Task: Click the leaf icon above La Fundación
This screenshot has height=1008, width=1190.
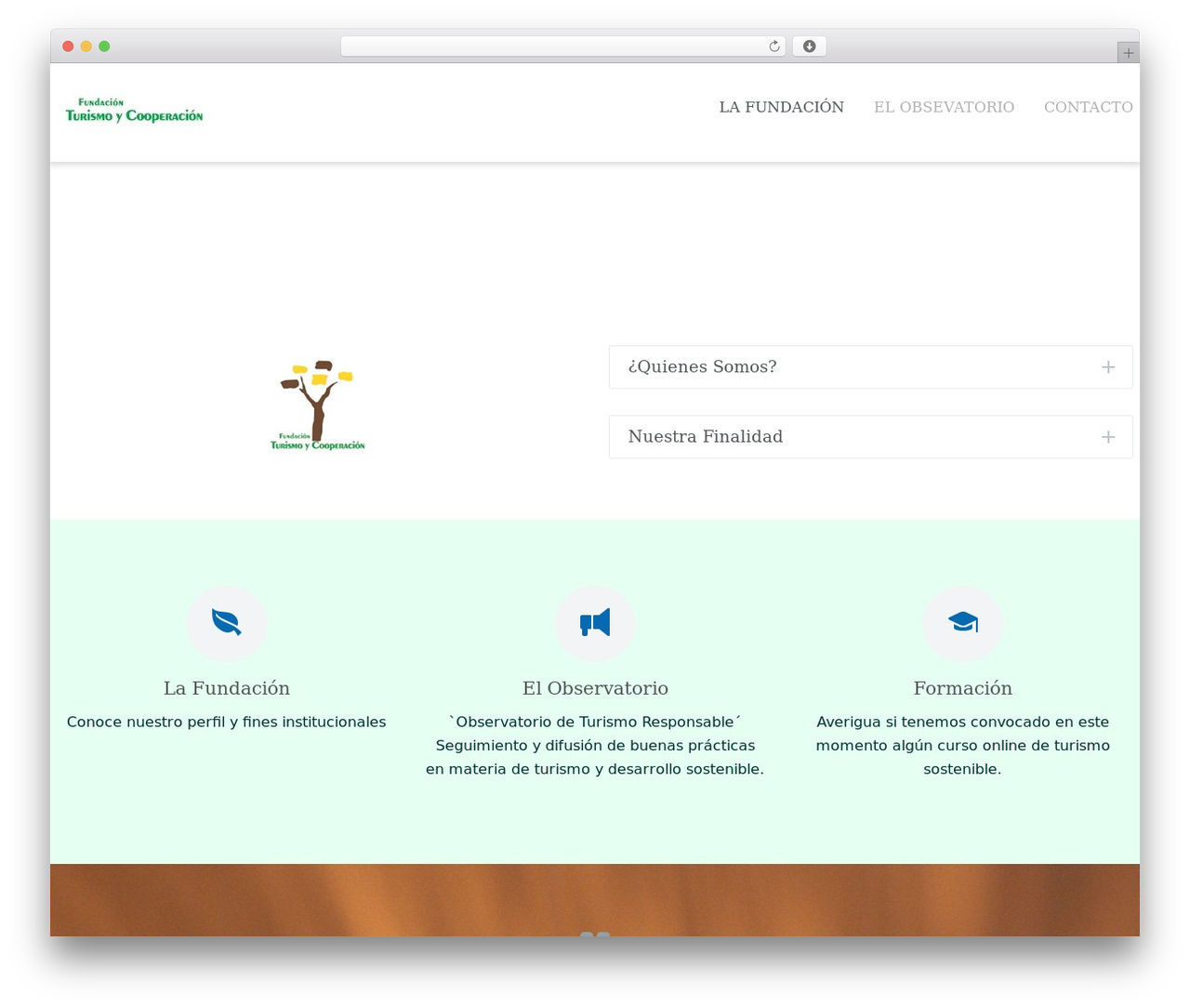Action: pyautogui.click(x=227, y=622)
